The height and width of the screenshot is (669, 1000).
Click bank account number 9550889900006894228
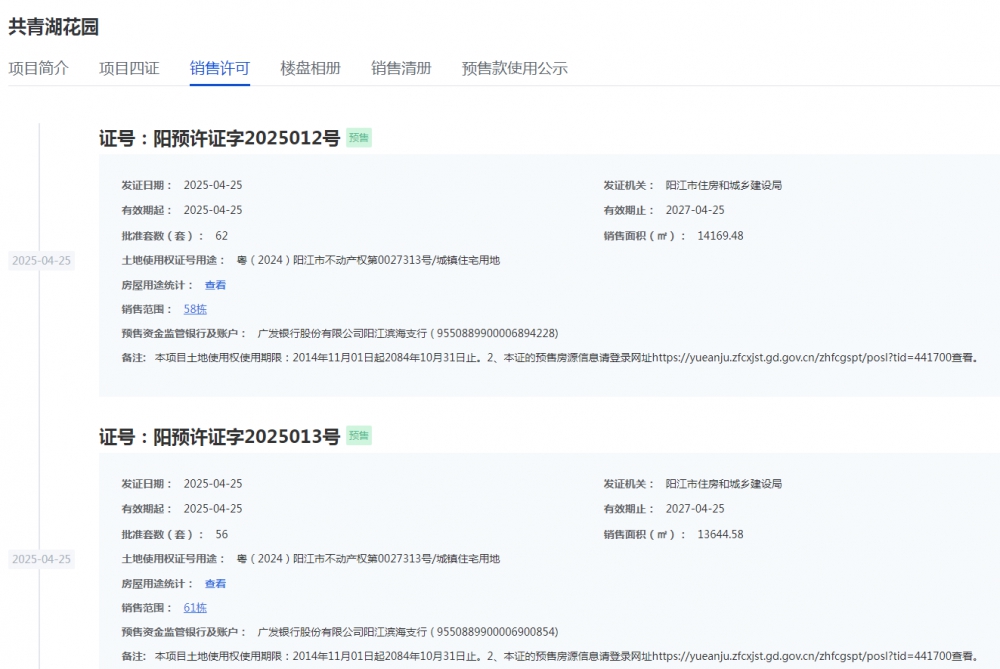(x=496, y=334)
